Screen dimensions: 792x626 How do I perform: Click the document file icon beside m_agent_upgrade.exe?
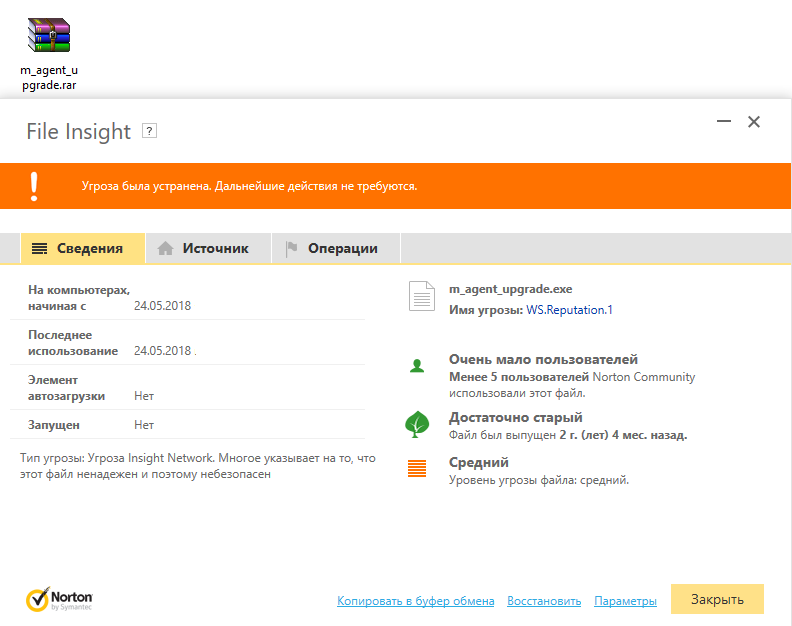tap(421, 296)
